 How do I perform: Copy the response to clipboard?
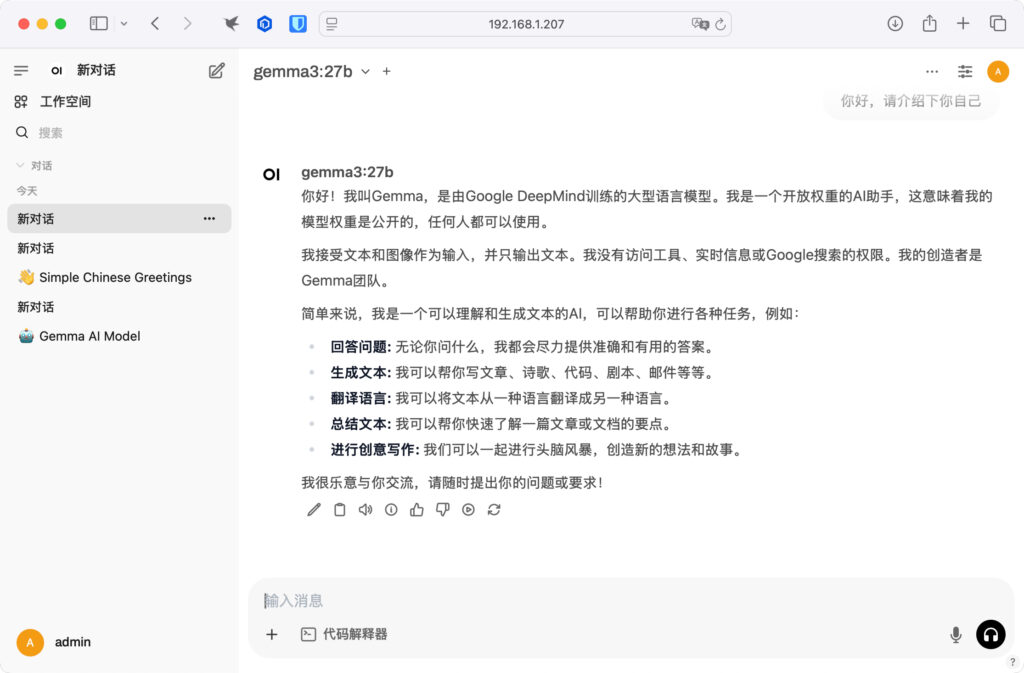coord(340,510)
